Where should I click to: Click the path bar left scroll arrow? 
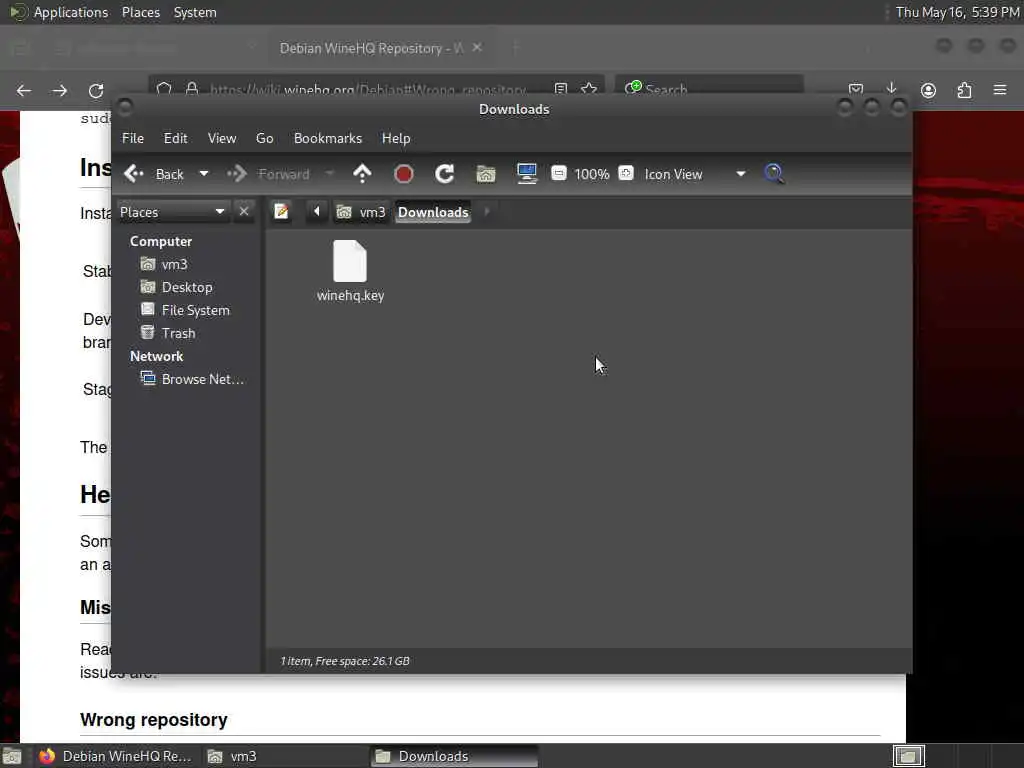point(316,212)
